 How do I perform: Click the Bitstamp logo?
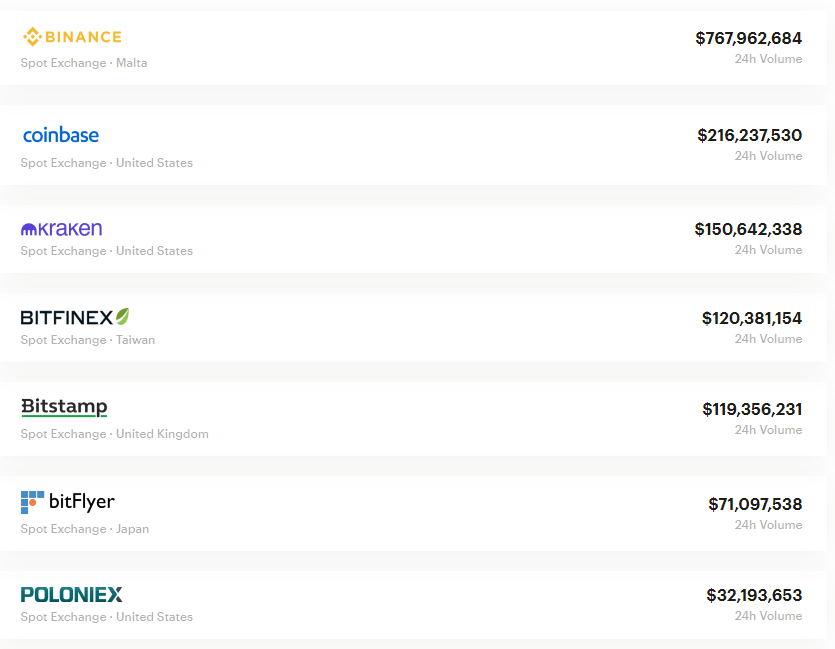64,407
